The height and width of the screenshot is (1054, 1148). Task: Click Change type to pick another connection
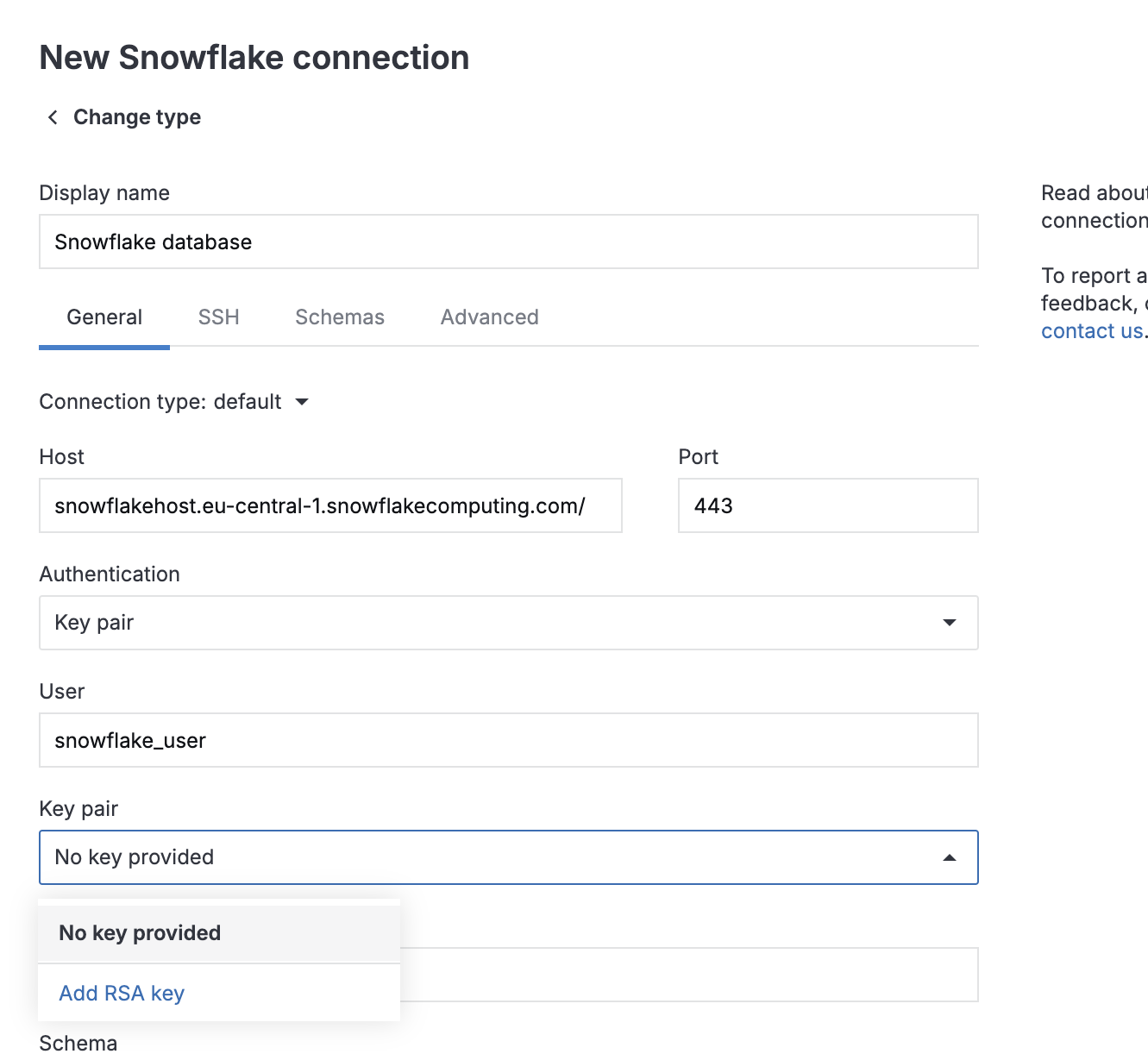point(136,116)
